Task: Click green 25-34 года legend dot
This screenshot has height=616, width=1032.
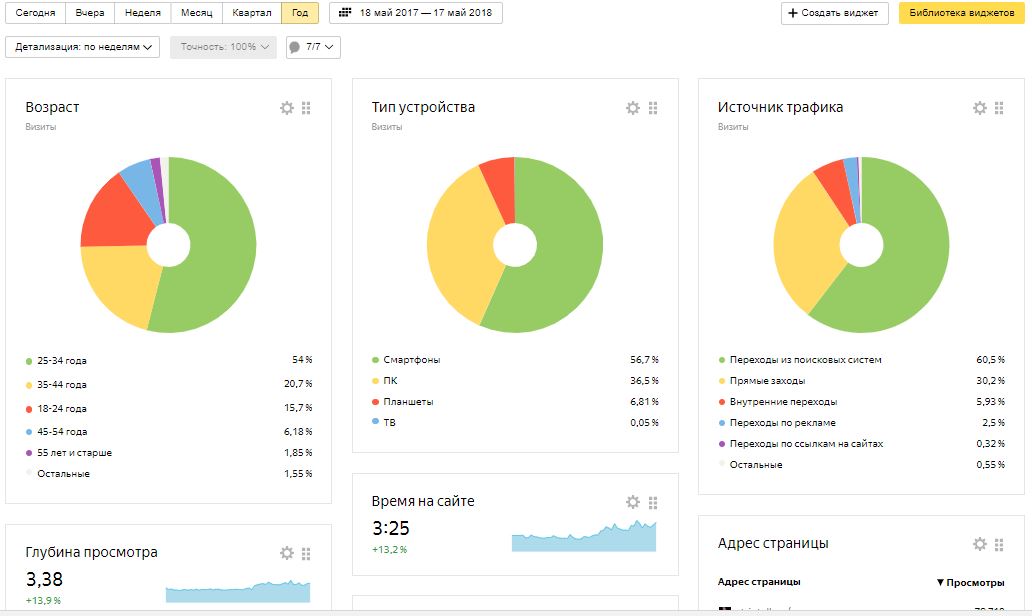Action: [29, 361]
